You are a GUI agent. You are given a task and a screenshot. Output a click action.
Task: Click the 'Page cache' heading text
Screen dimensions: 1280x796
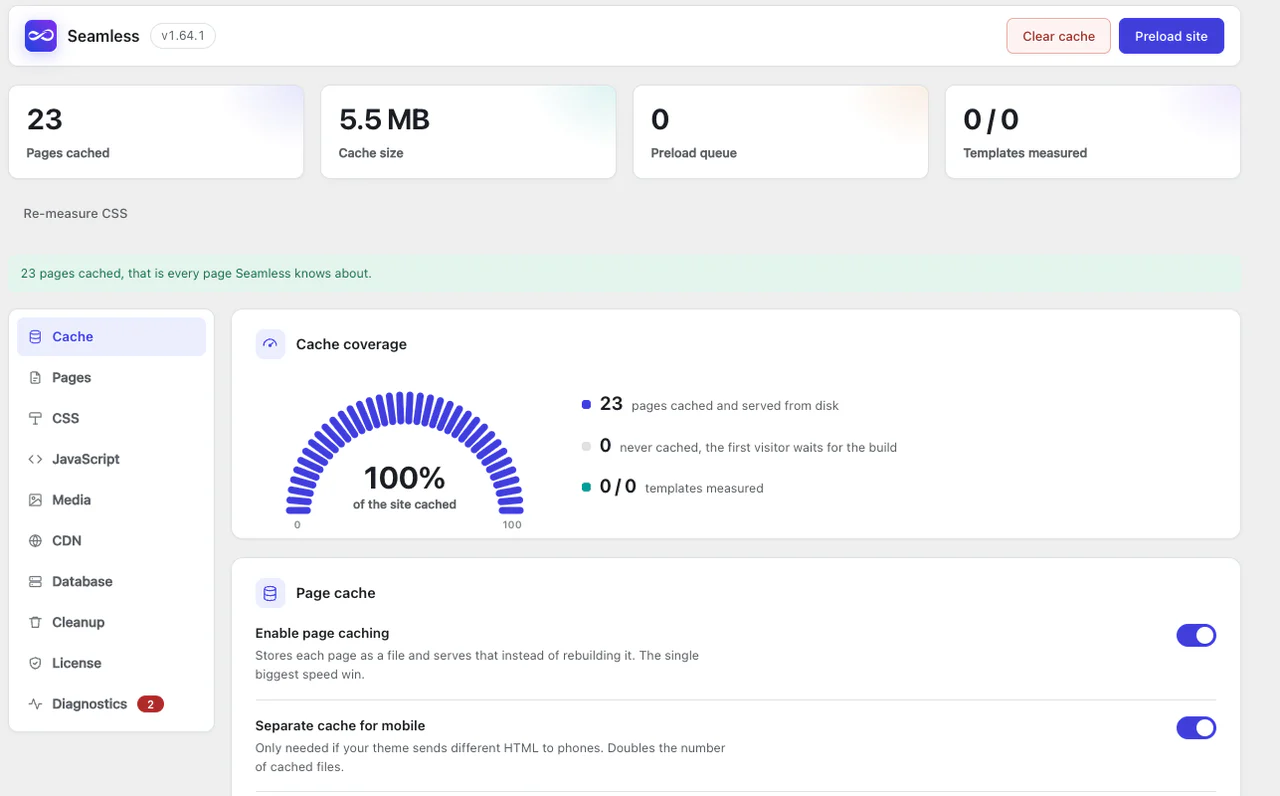click(x=335, y=593)
